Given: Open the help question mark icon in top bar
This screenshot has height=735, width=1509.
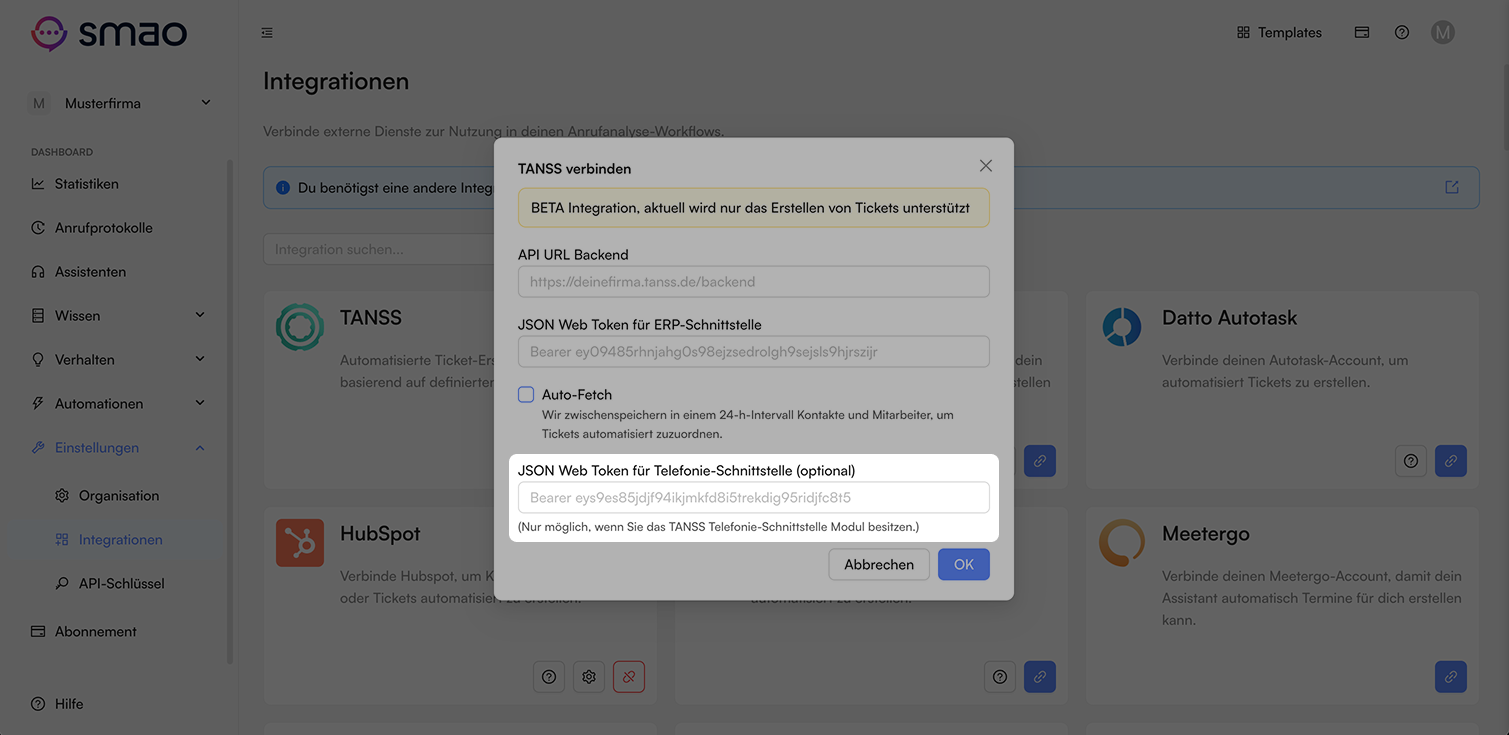Looking at the screenshot, I should click(1402, 33).
